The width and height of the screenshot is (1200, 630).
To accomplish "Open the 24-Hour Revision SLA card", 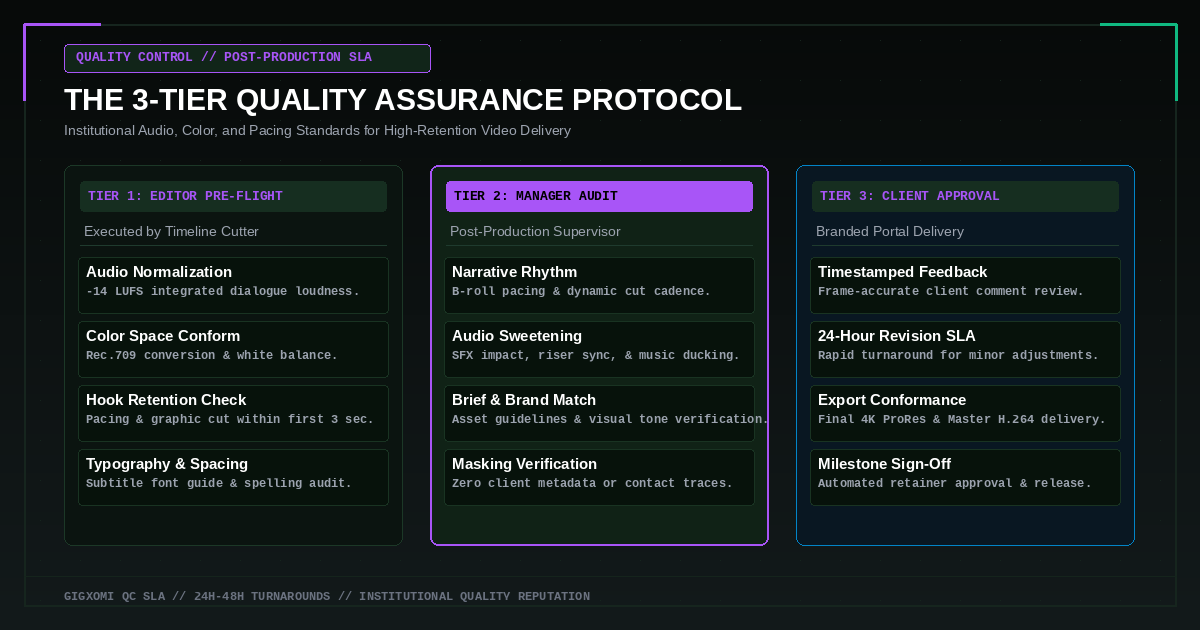I will tap(965, 349).
